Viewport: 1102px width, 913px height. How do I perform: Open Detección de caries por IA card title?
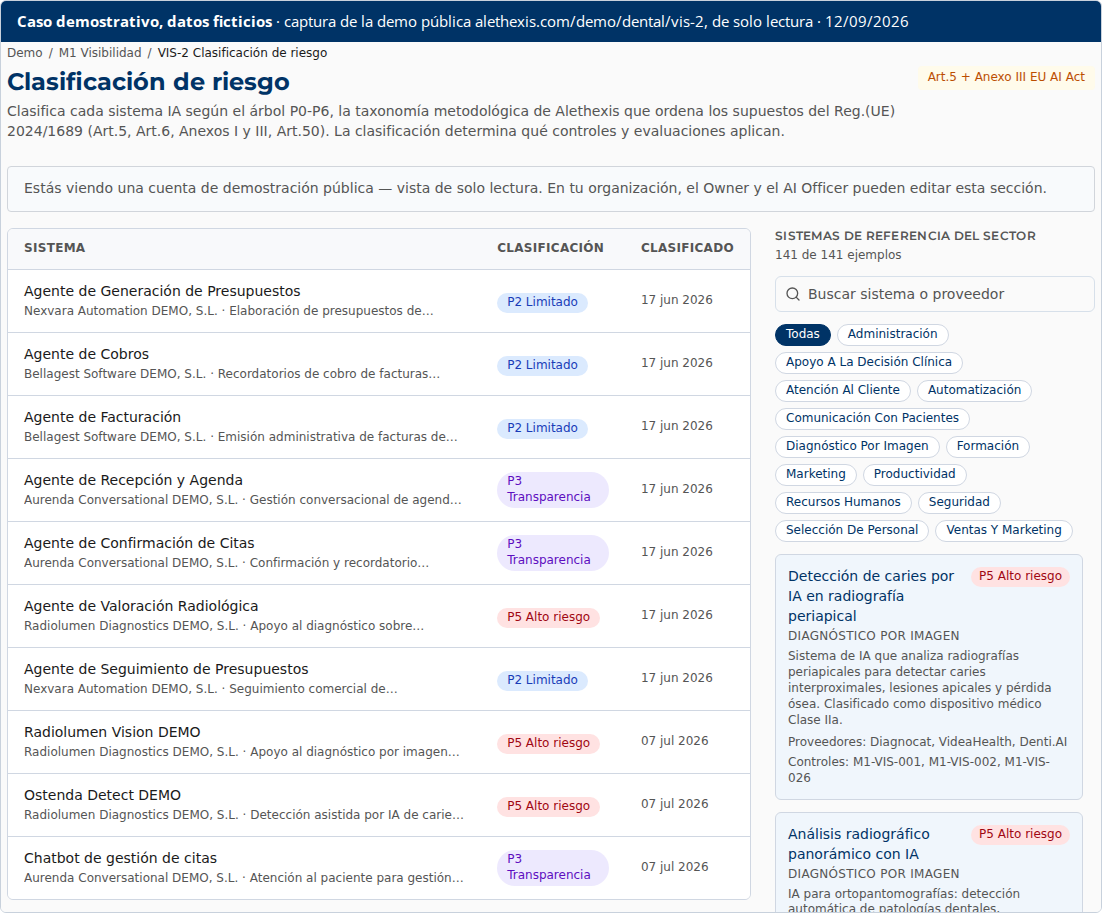pos(871,596)
